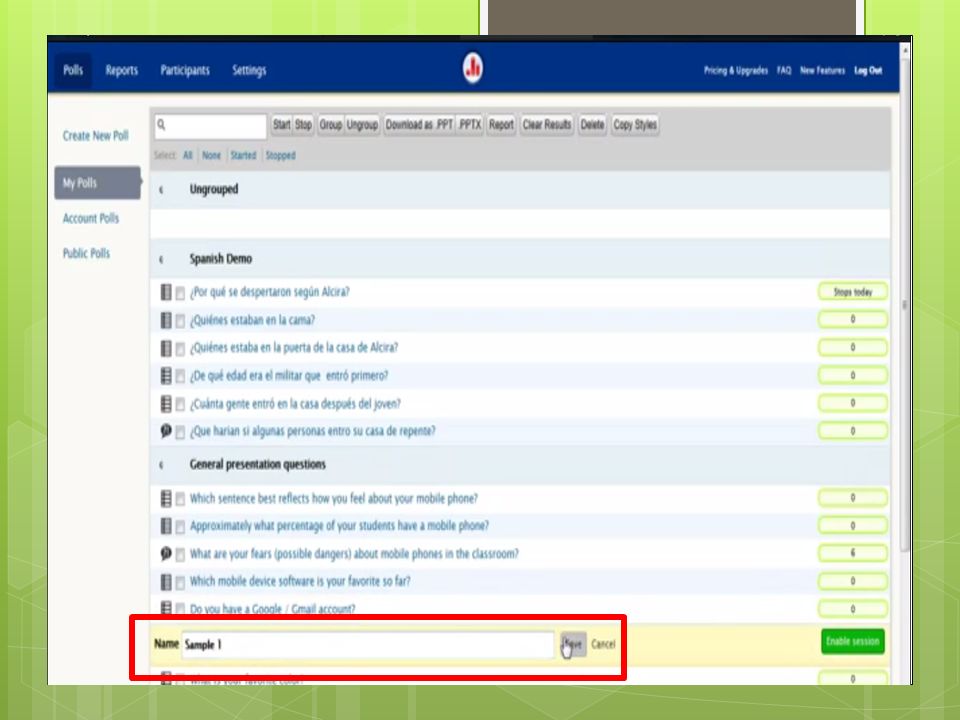The height and width of the screenshot is (720, 960).
Task: Click poll type icon for '¿Quiénes estaban en la cama?'
Action: (166, 320)
